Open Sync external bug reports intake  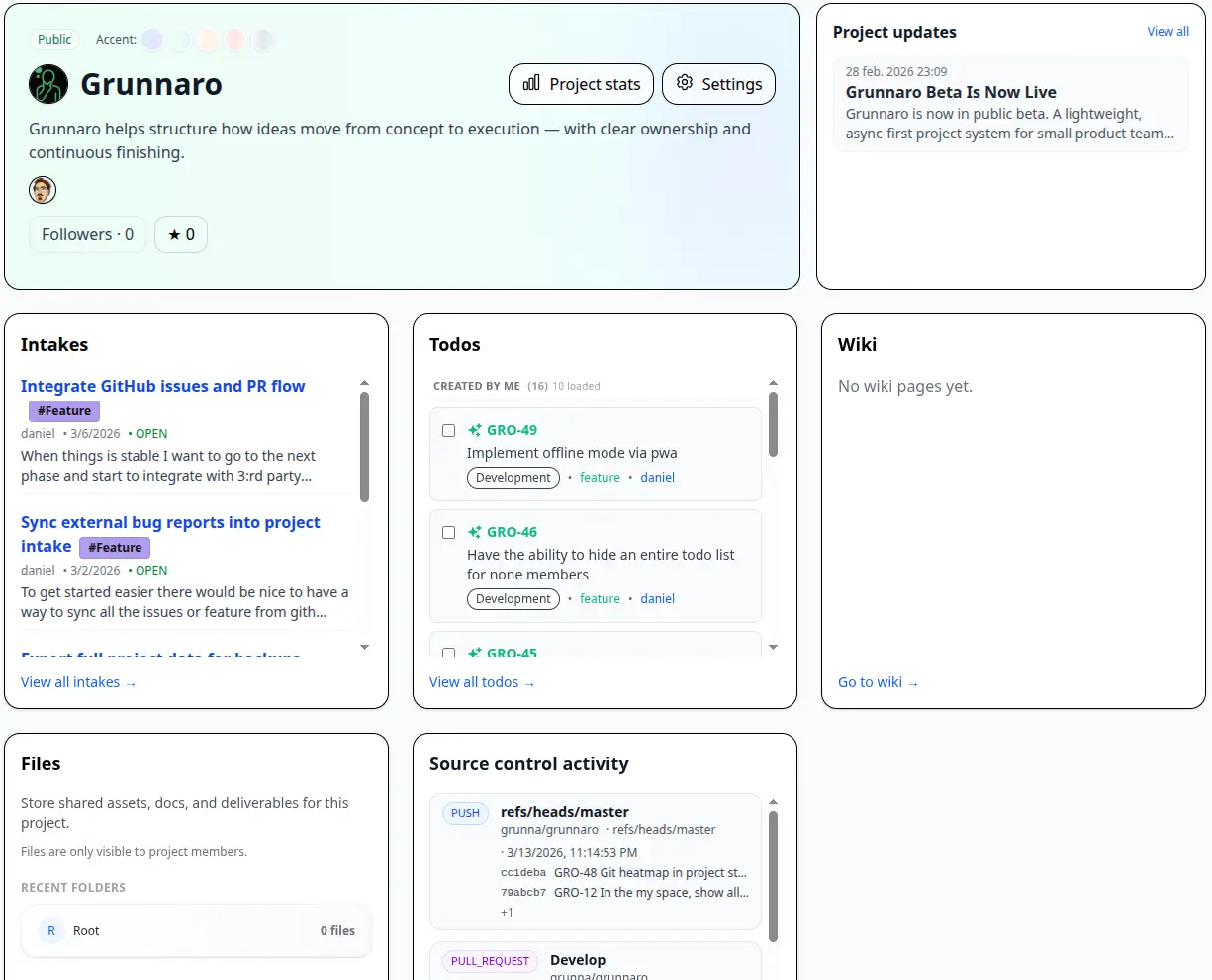point(170,534)
